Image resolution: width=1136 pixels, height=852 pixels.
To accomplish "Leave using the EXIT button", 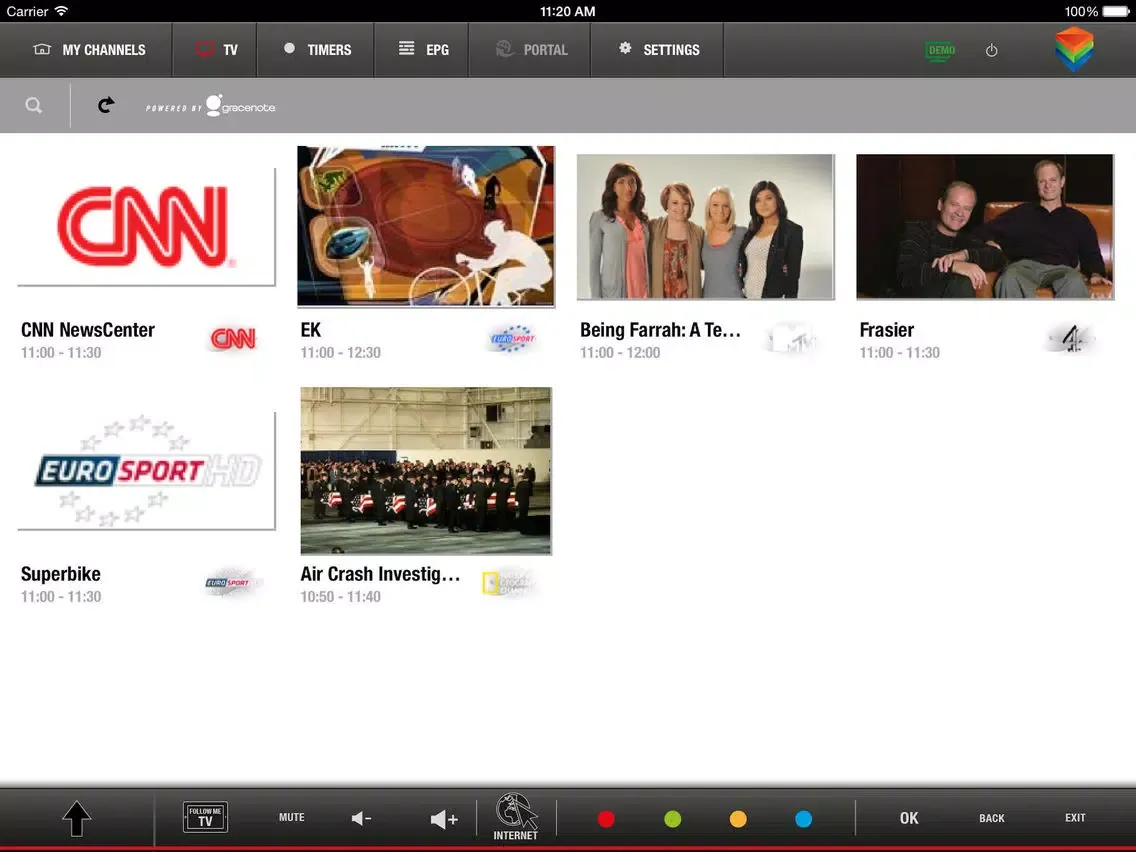I will [1075, 817].
